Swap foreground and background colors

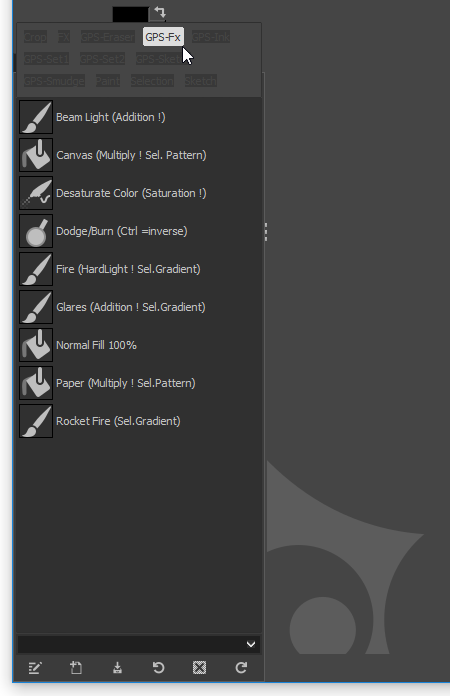click(160, 12)
